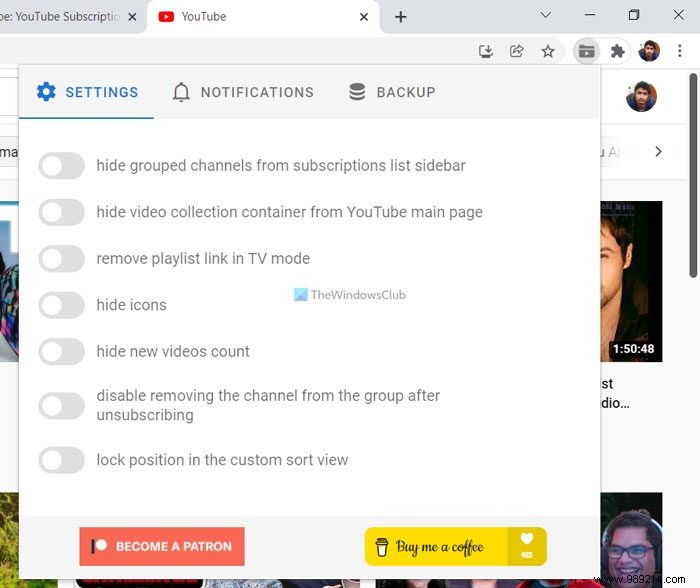The image size is (700, 588).
Task: Click the share page icon in address bar
Action: click(517, 51)
